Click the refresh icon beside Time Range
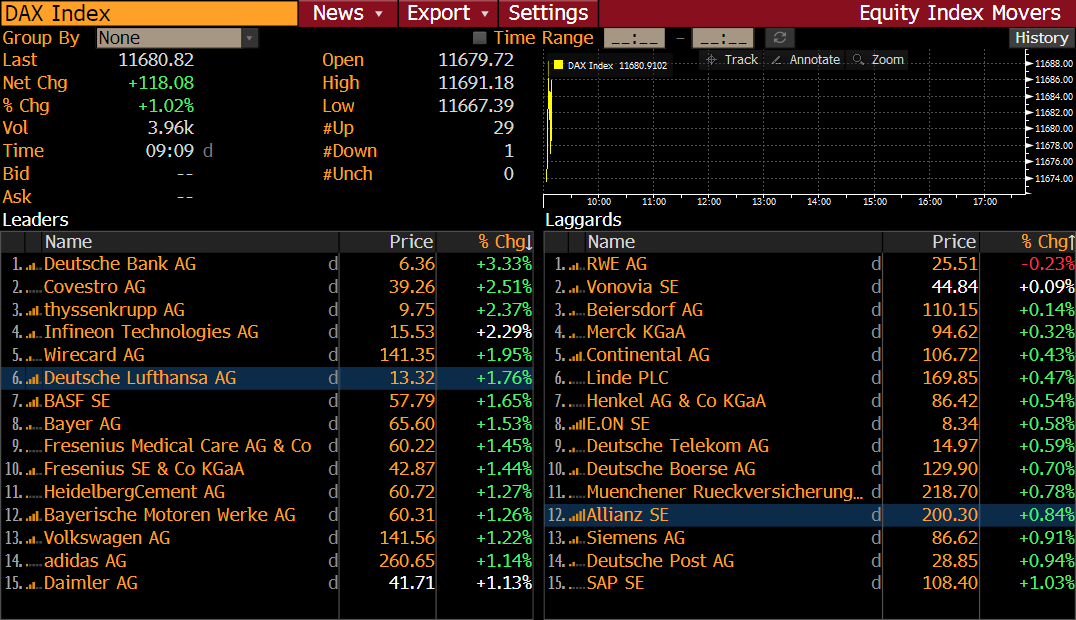1076x620 pixels. click(x=780, y=38)
